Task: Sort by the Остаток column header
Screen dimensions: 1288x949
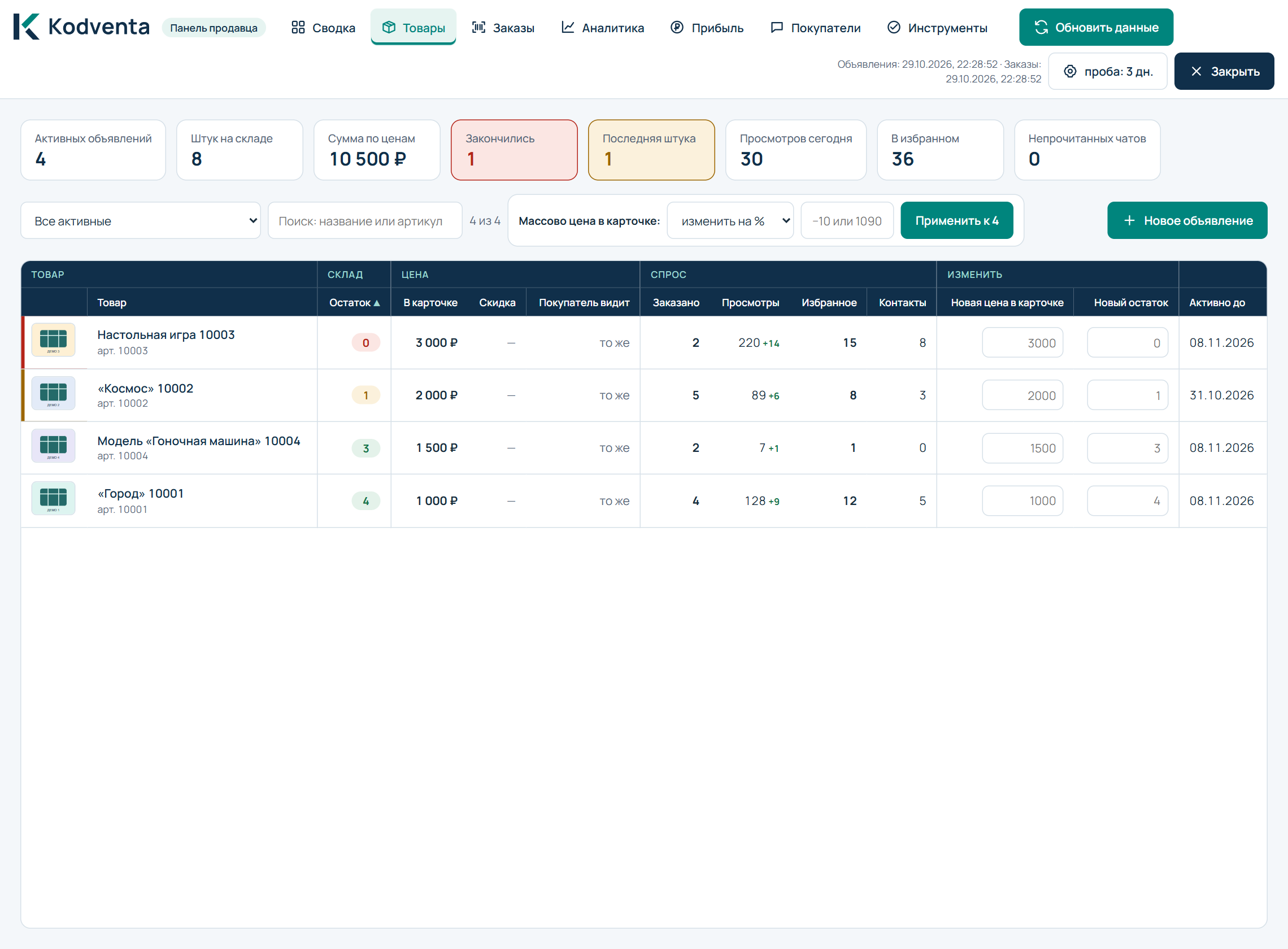Action: (x=354, y=303)
